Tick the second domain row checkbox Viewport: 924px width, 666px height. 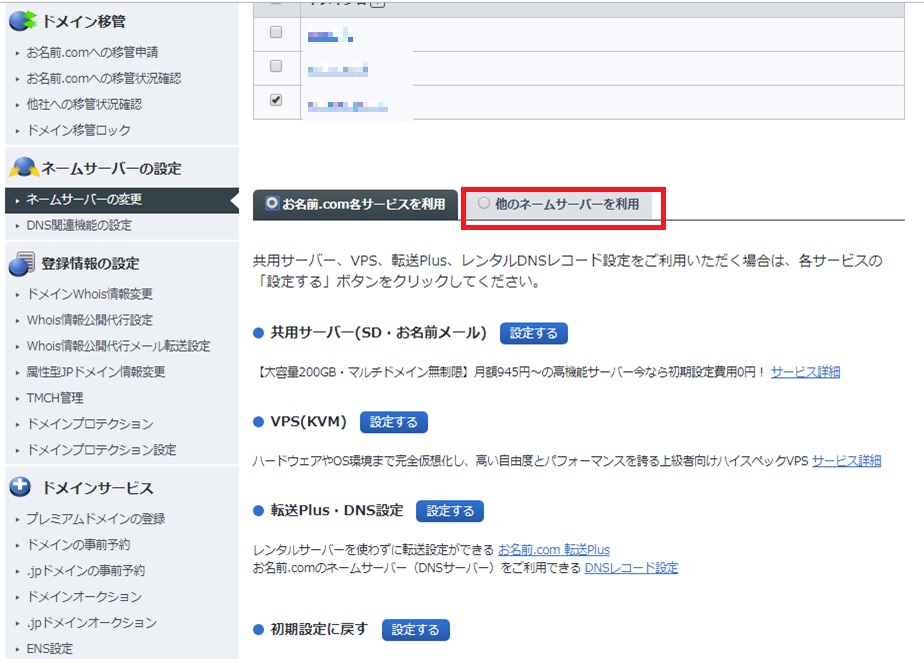pyautogui.click(x=276, y=66)
